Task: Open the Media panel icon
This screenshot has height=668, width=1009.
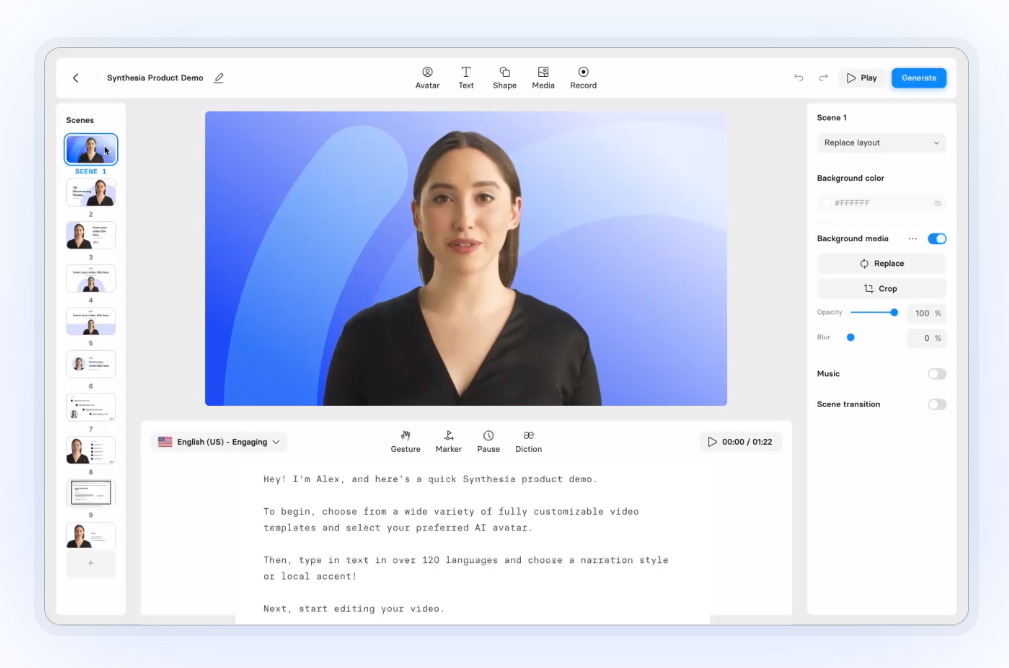Action: pyautogui.click(x=543, y=78)
